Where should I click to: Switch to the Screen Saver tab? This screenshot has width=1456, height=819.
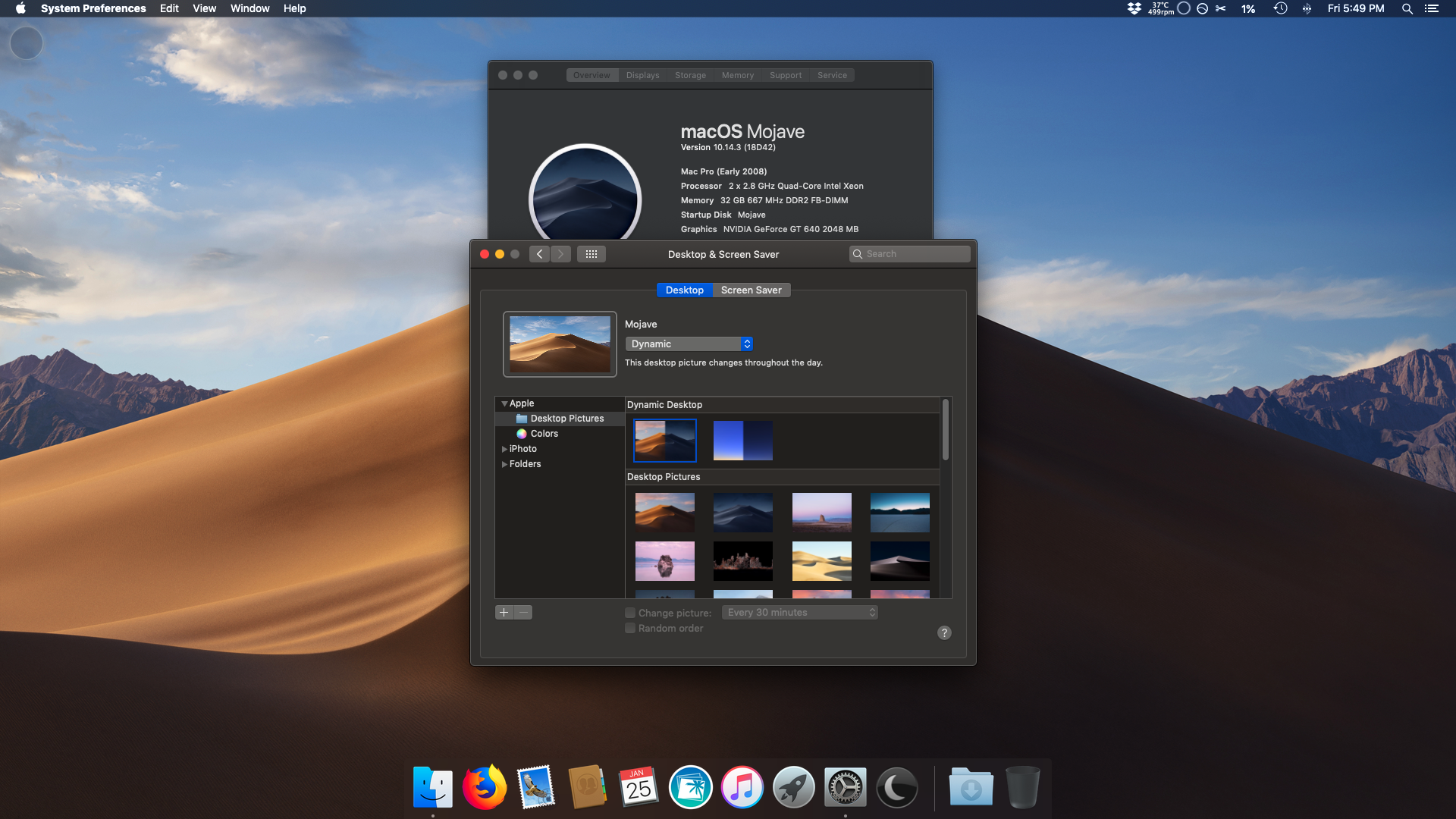751,290
